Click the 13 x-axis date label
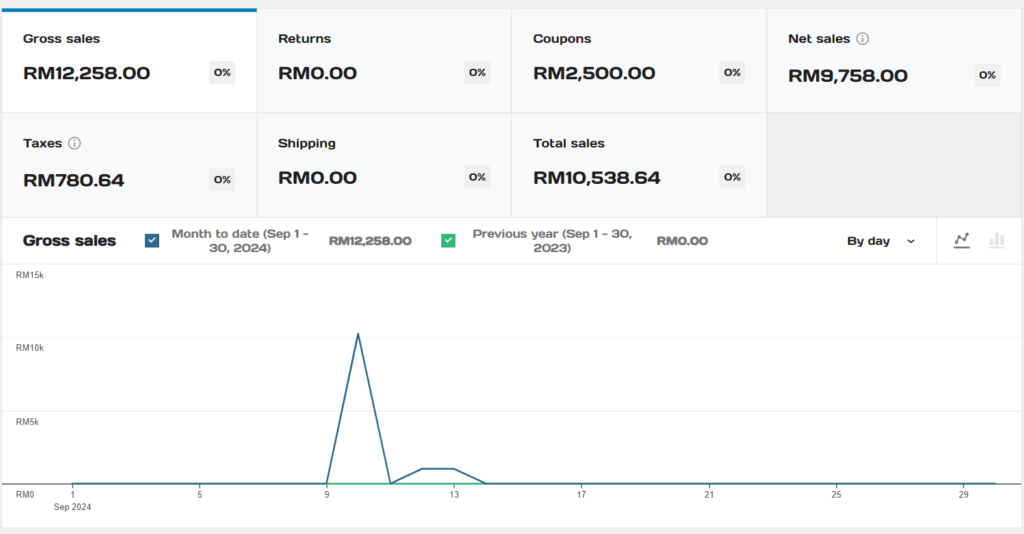Viewport: 1024px width, 534px height. 454,495
